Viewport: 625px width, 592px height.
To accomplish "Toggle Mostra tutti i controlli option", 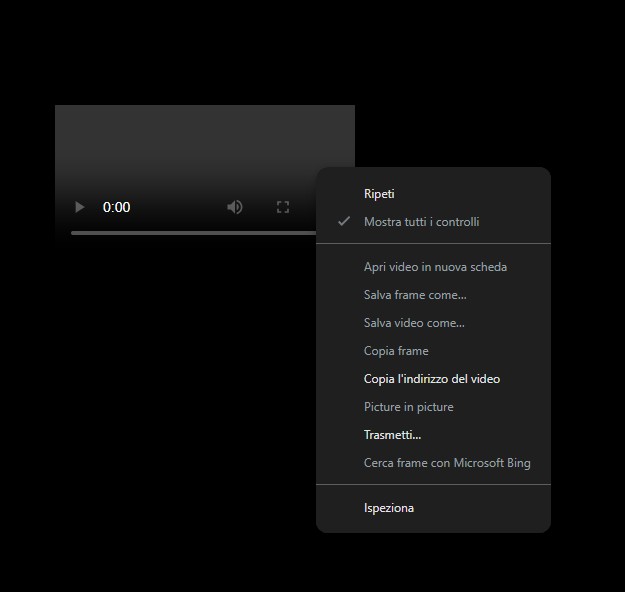I will (x=433, y=222).
